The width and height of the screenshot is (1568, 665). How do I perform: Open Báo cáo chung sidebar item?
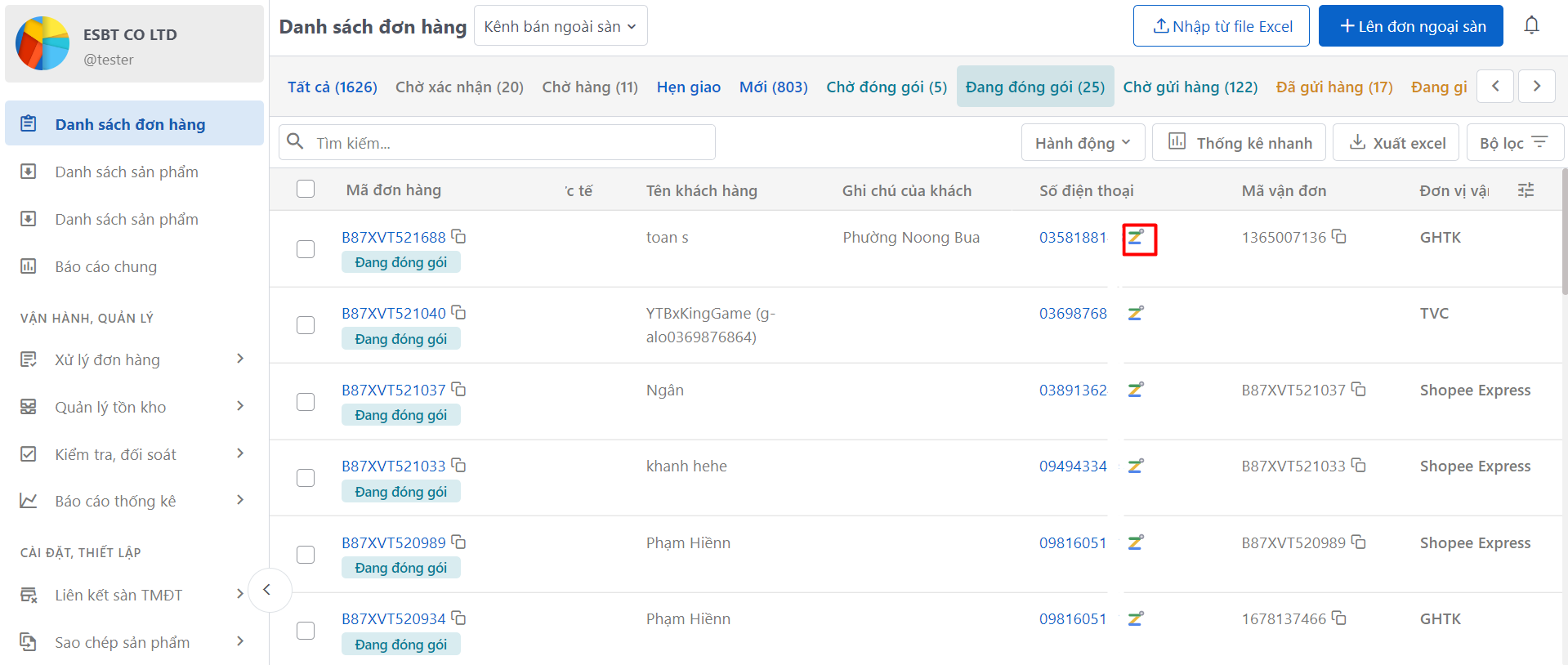134,266
